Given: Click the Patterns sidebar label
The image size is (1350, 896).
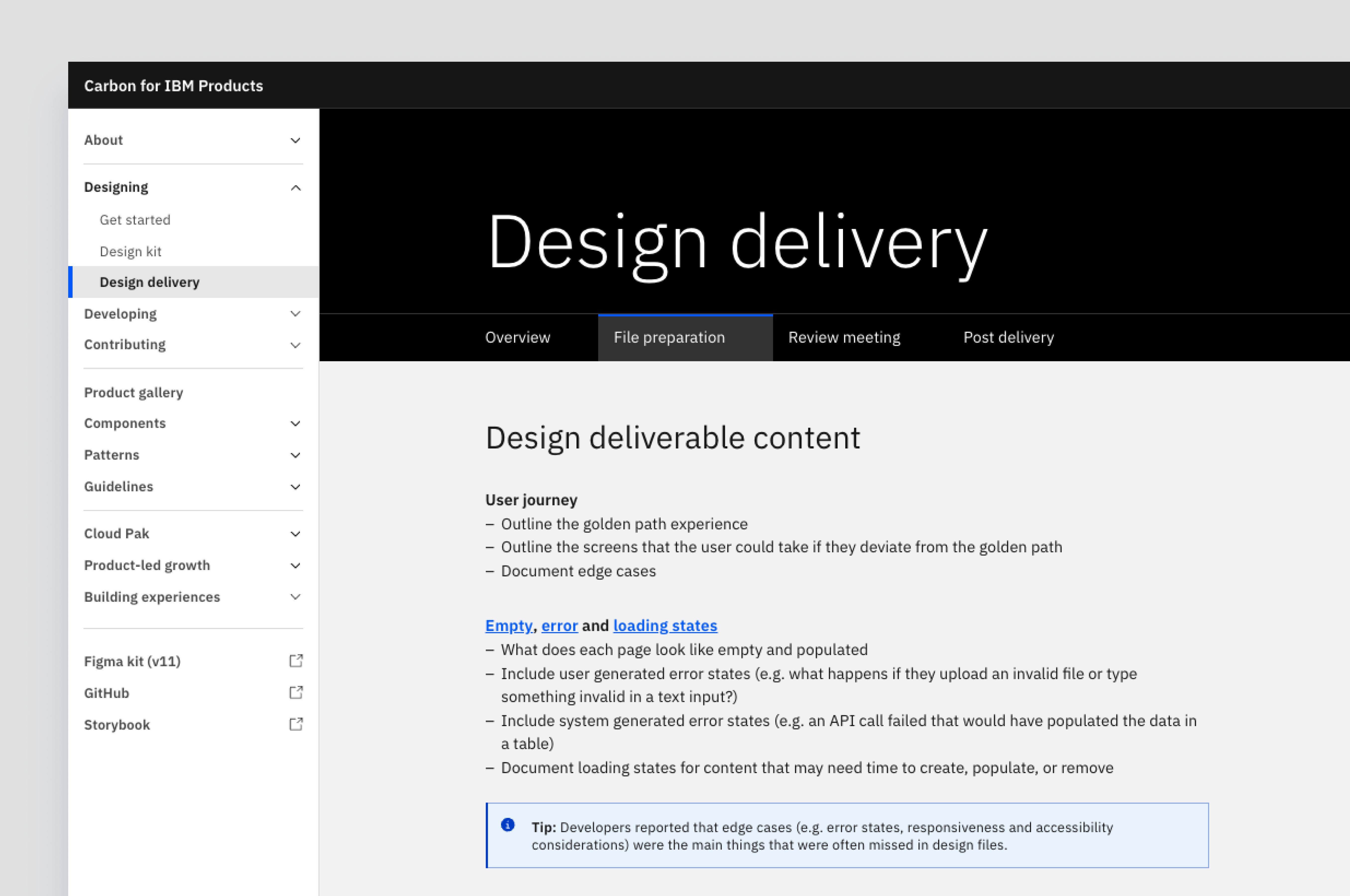Looking at the screenshot, I should [112, 455].
